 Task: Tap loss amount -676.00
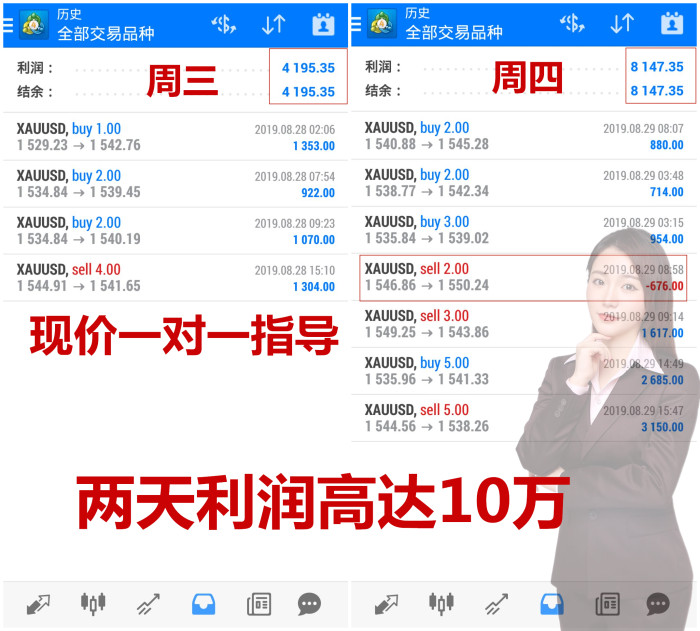pyautogui.click(x=665, y=286)
